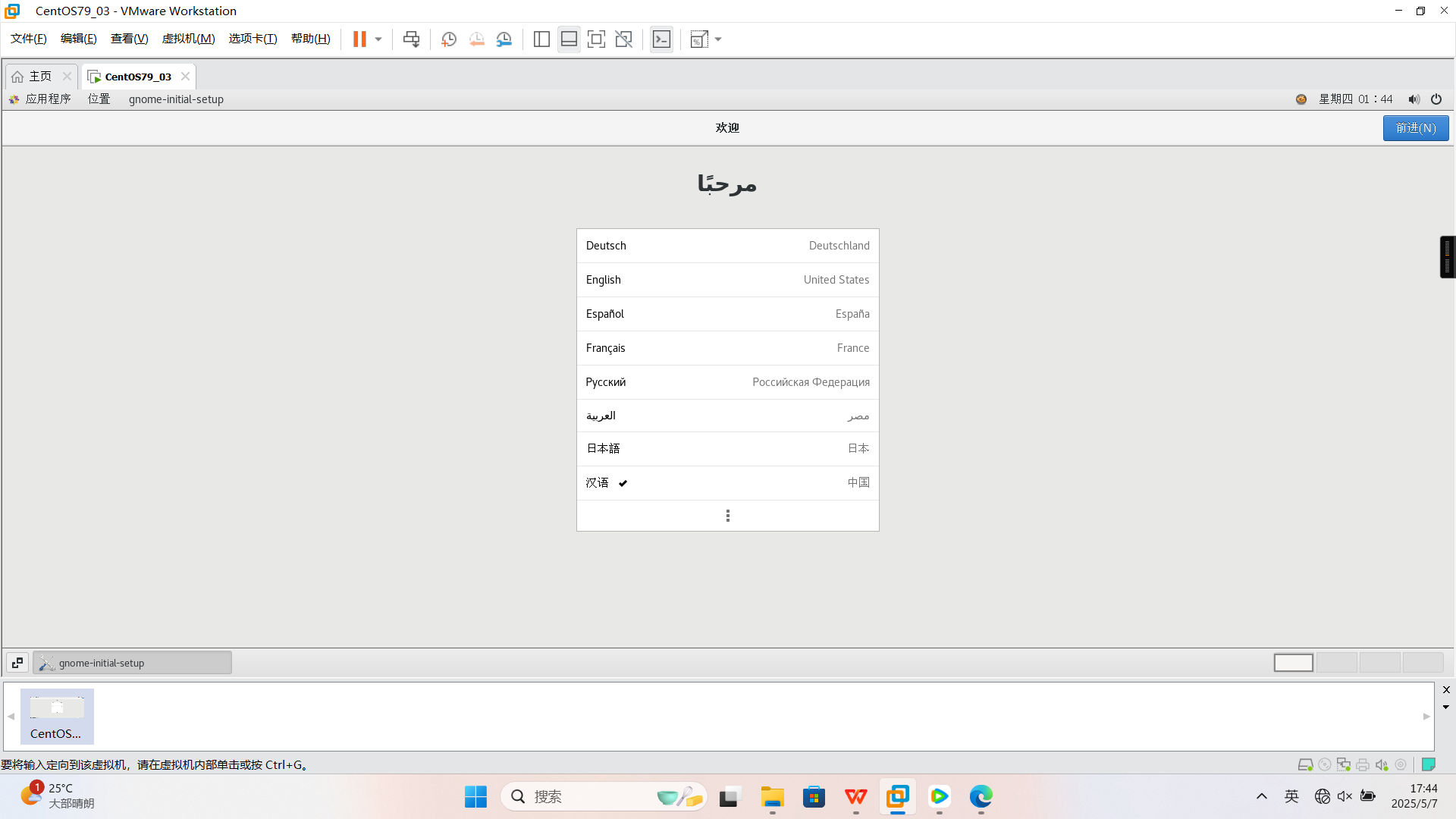Expand more languages with three dots
The height and width of the screenshot is (819, 1456).
728,516
